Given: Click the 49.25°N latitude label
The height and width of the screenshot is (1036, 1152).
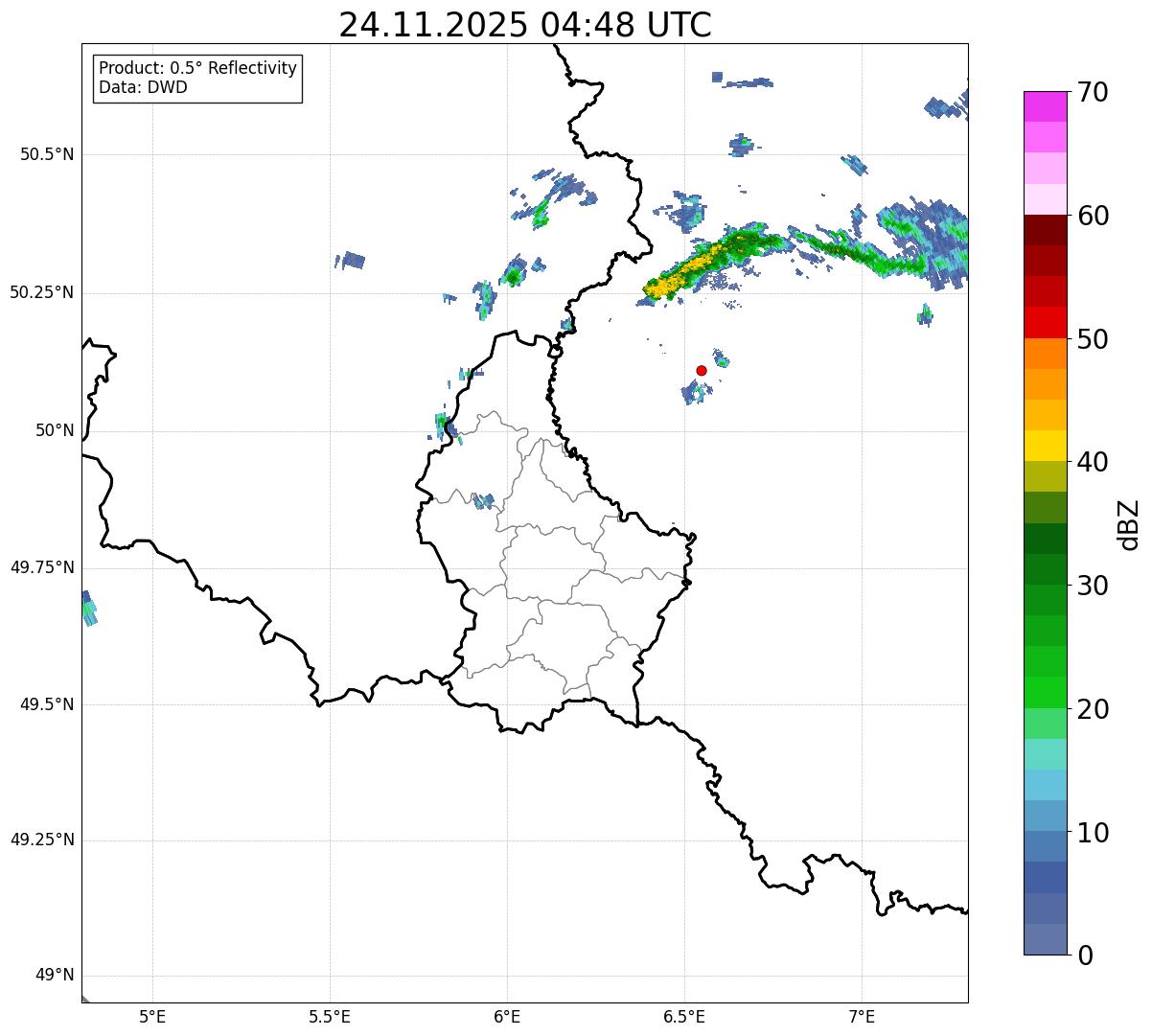Looking at the screenshot, I should tap(42, 840).
